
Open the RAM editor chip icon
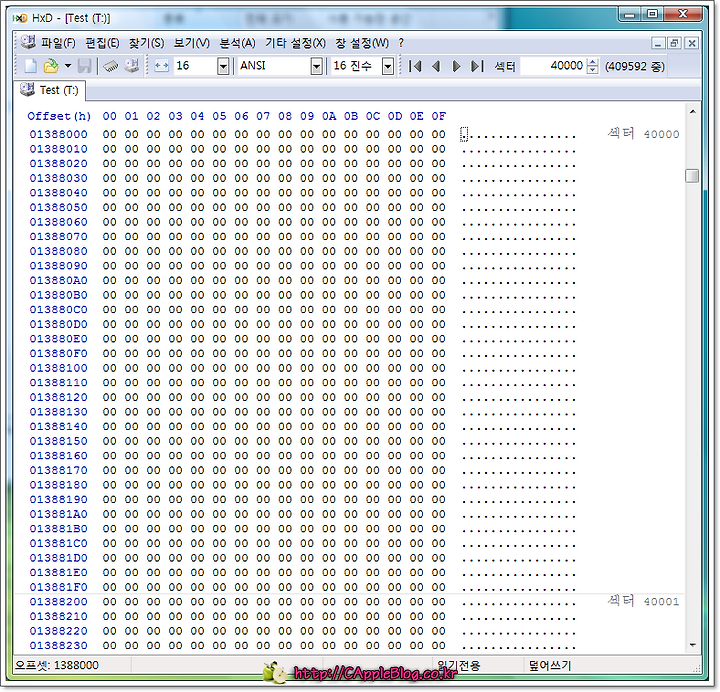pyautogui.click(x=111, y=66)
